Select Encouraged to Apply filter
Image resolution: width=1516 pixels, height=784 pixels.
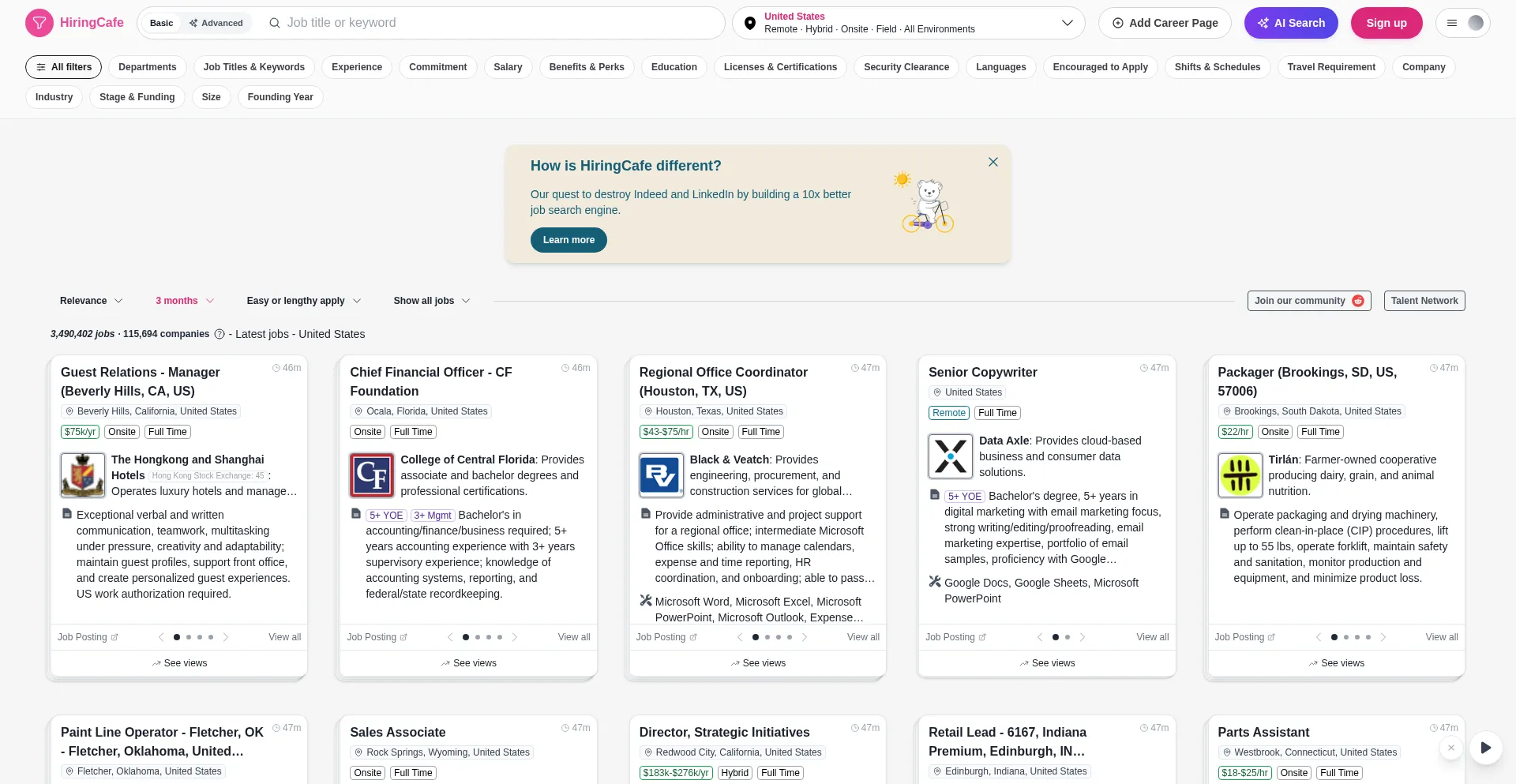click(1101, 67)
